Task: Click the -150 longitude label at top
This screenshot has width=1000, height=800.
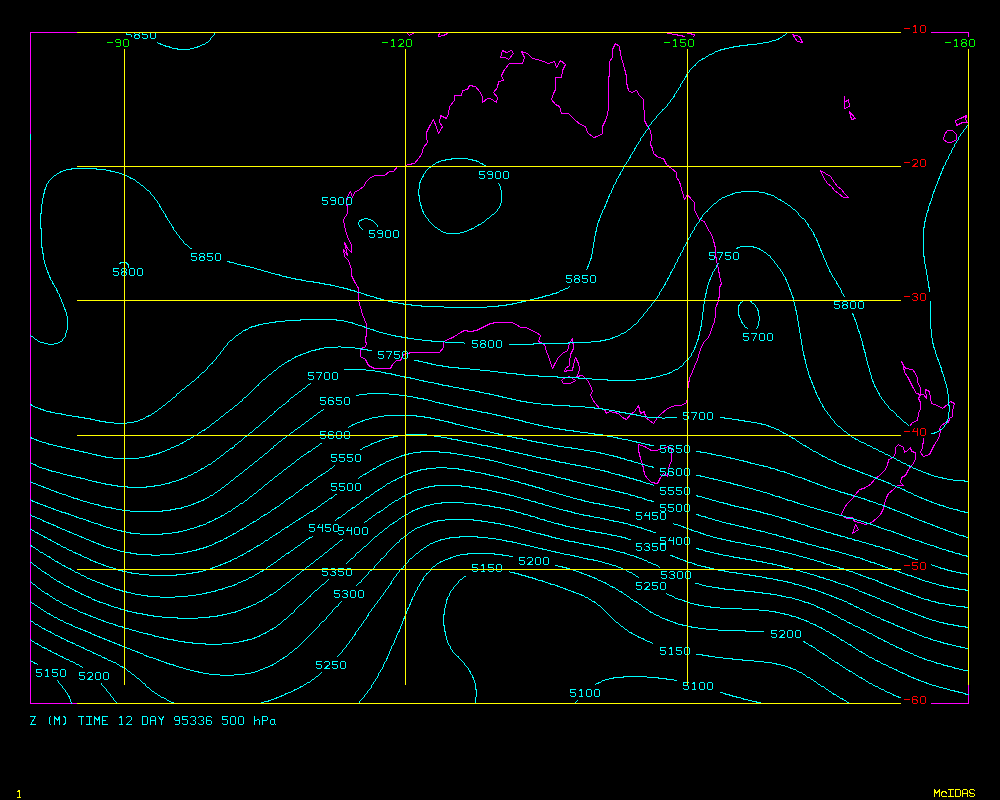Action: pos(679,43)
